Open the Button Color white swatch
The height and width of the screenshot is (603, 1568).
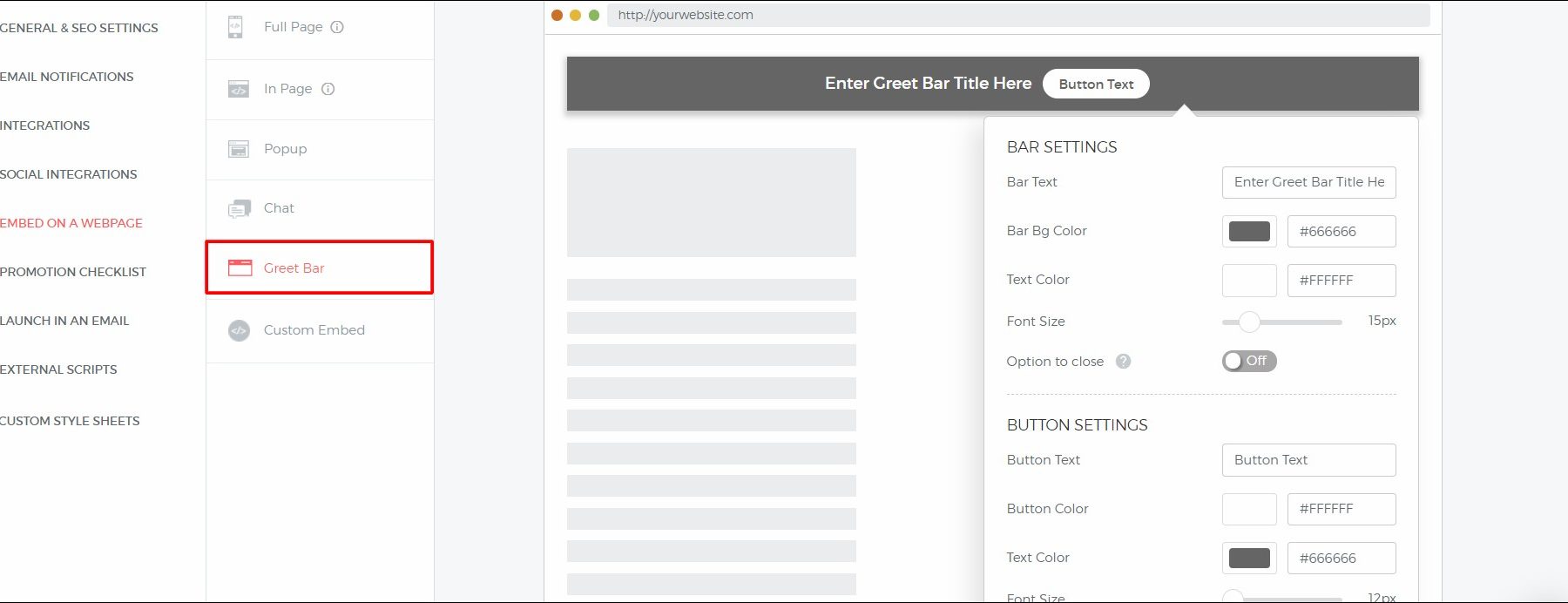1248,509
